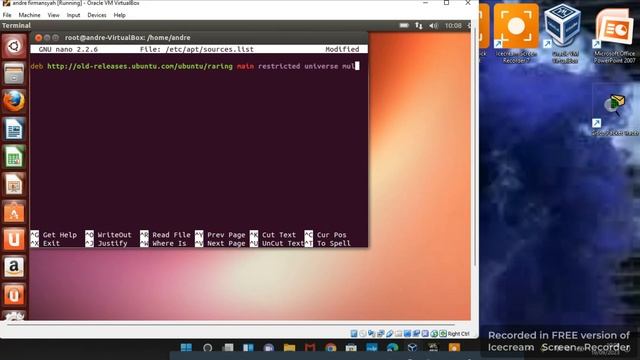Open Task View on Windows taskbar

[228, 348]
